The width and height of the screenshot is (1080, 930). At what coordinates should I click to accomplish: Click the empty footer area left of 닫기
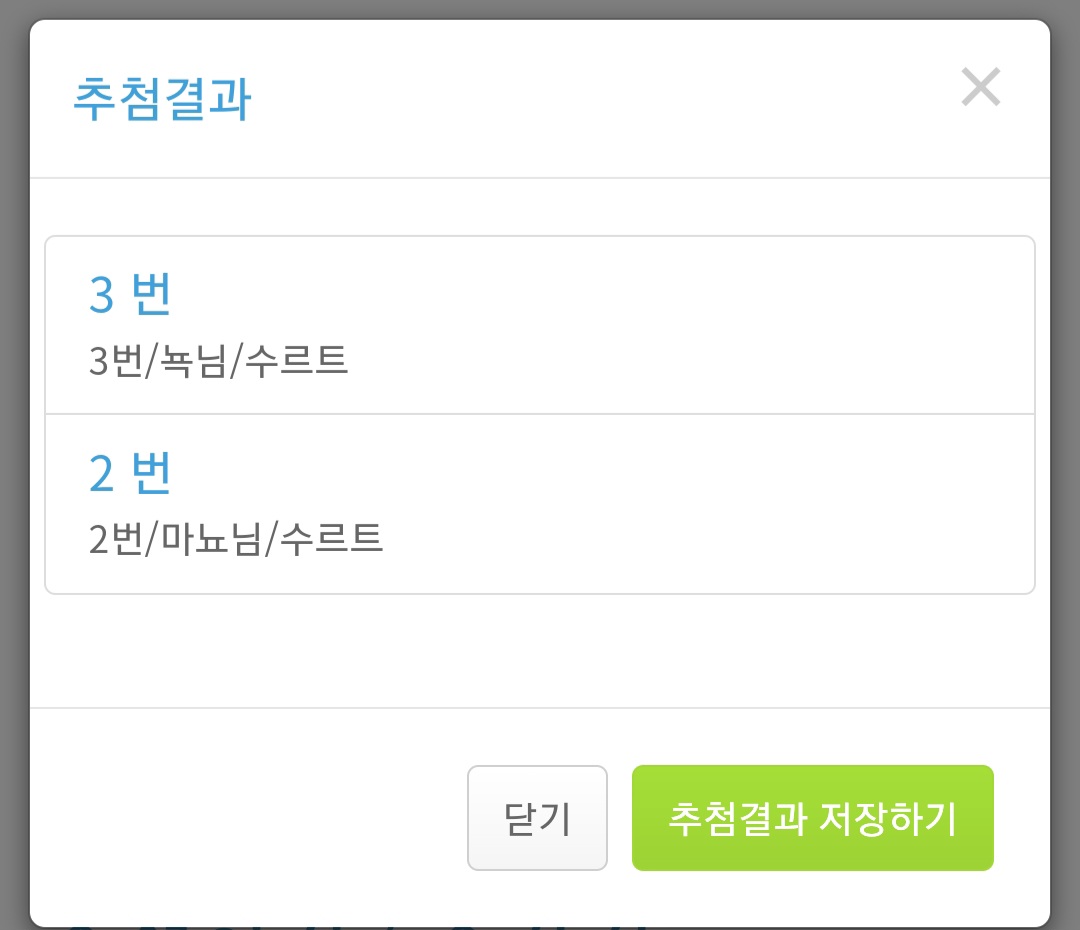250,818
